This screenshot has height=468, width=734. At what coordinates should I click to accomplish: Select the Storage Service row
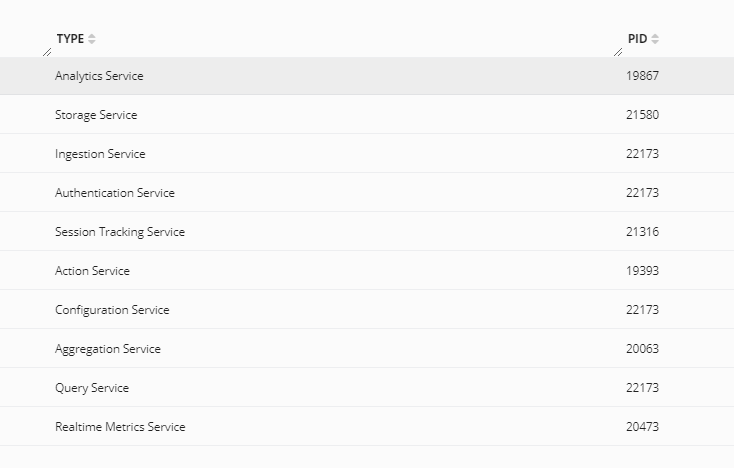96,115
